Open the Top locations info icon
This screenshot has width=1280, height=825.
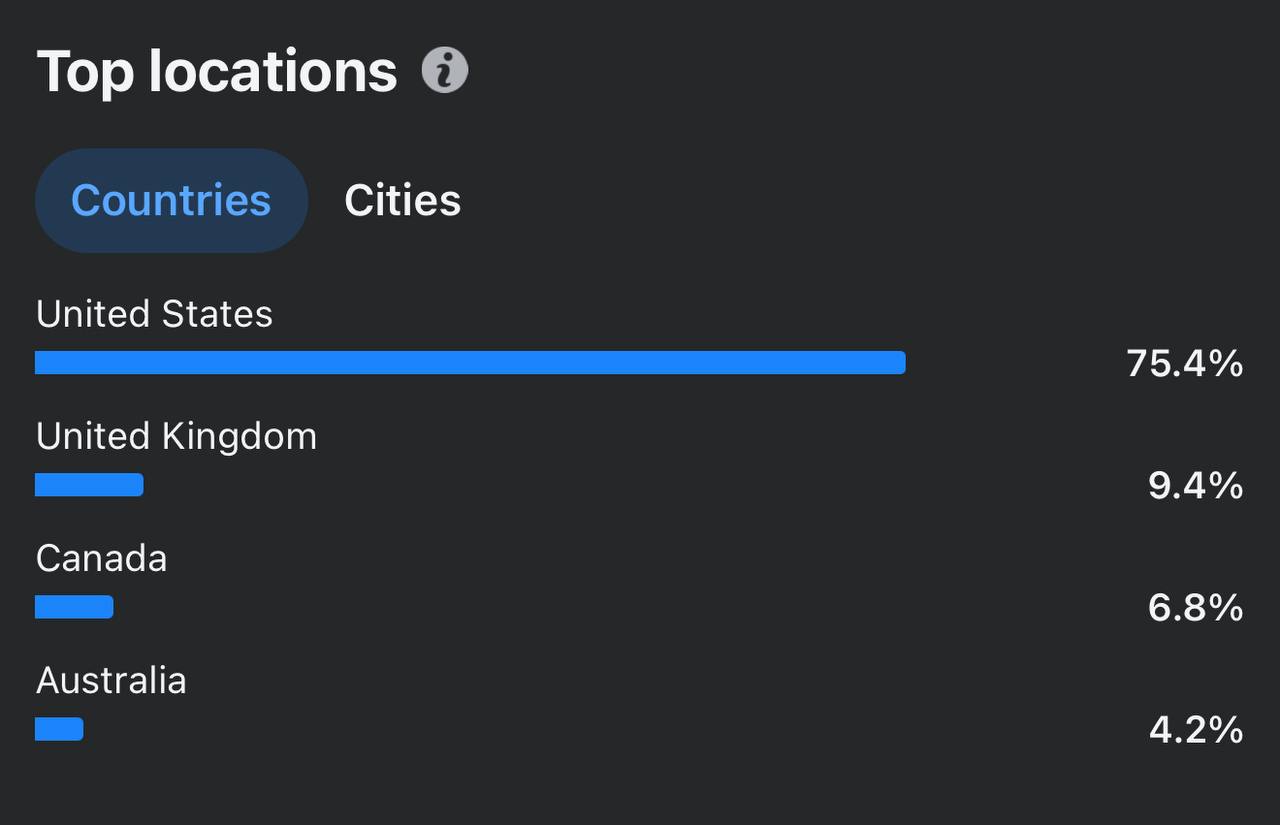coord(445,71)
